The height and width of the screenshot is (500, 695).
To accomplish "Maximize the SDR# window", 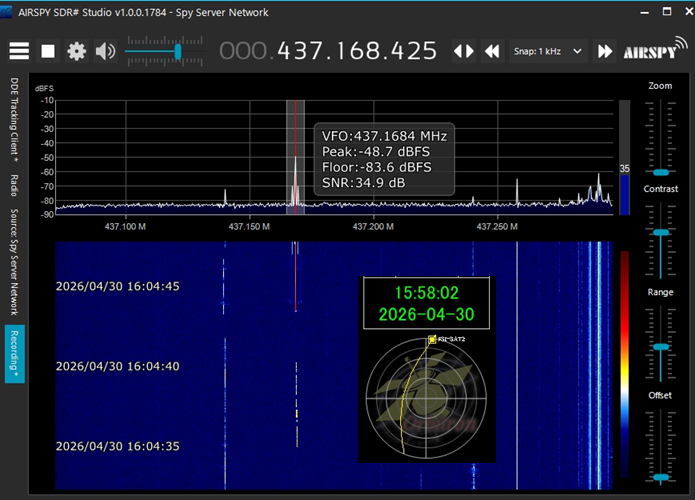I will pyautogui.click(x=667, y=12).
